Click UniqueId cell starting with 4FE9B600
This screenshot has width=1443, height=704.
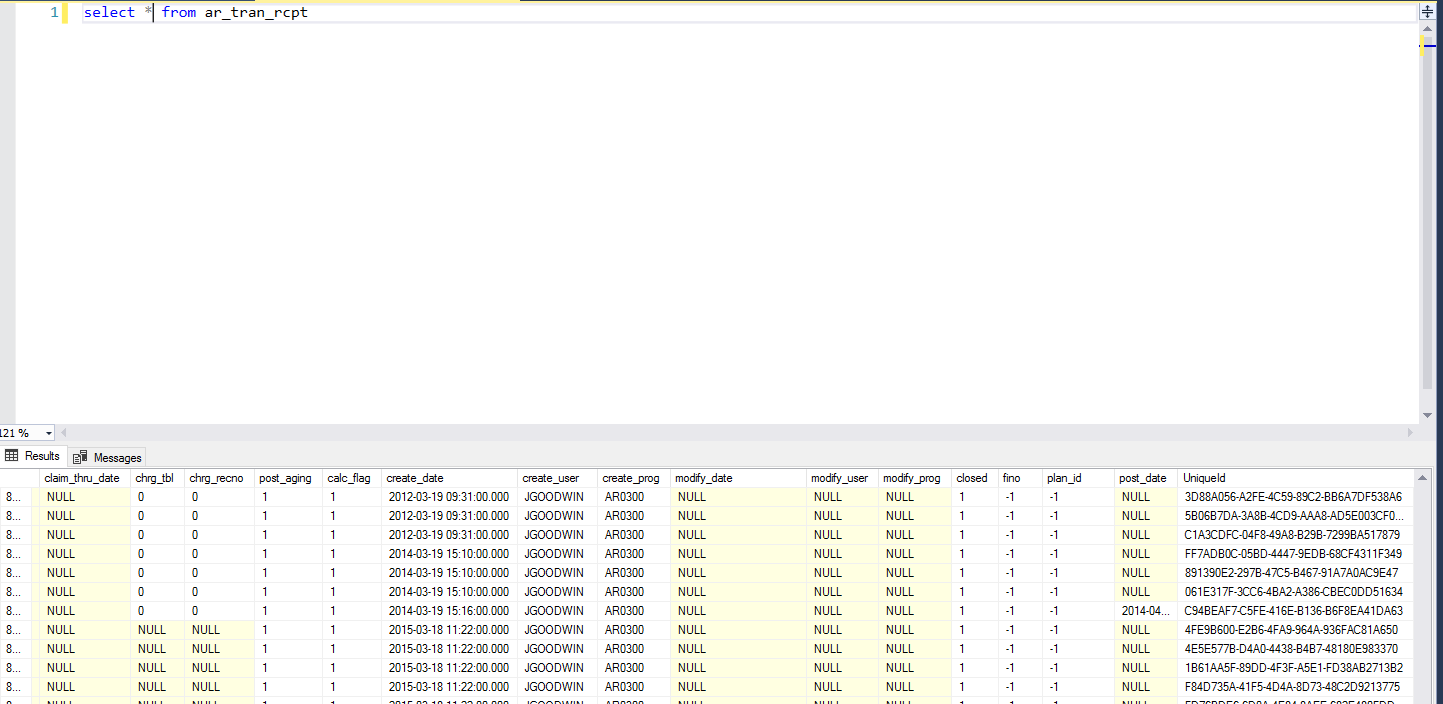tap(1296, 630)
